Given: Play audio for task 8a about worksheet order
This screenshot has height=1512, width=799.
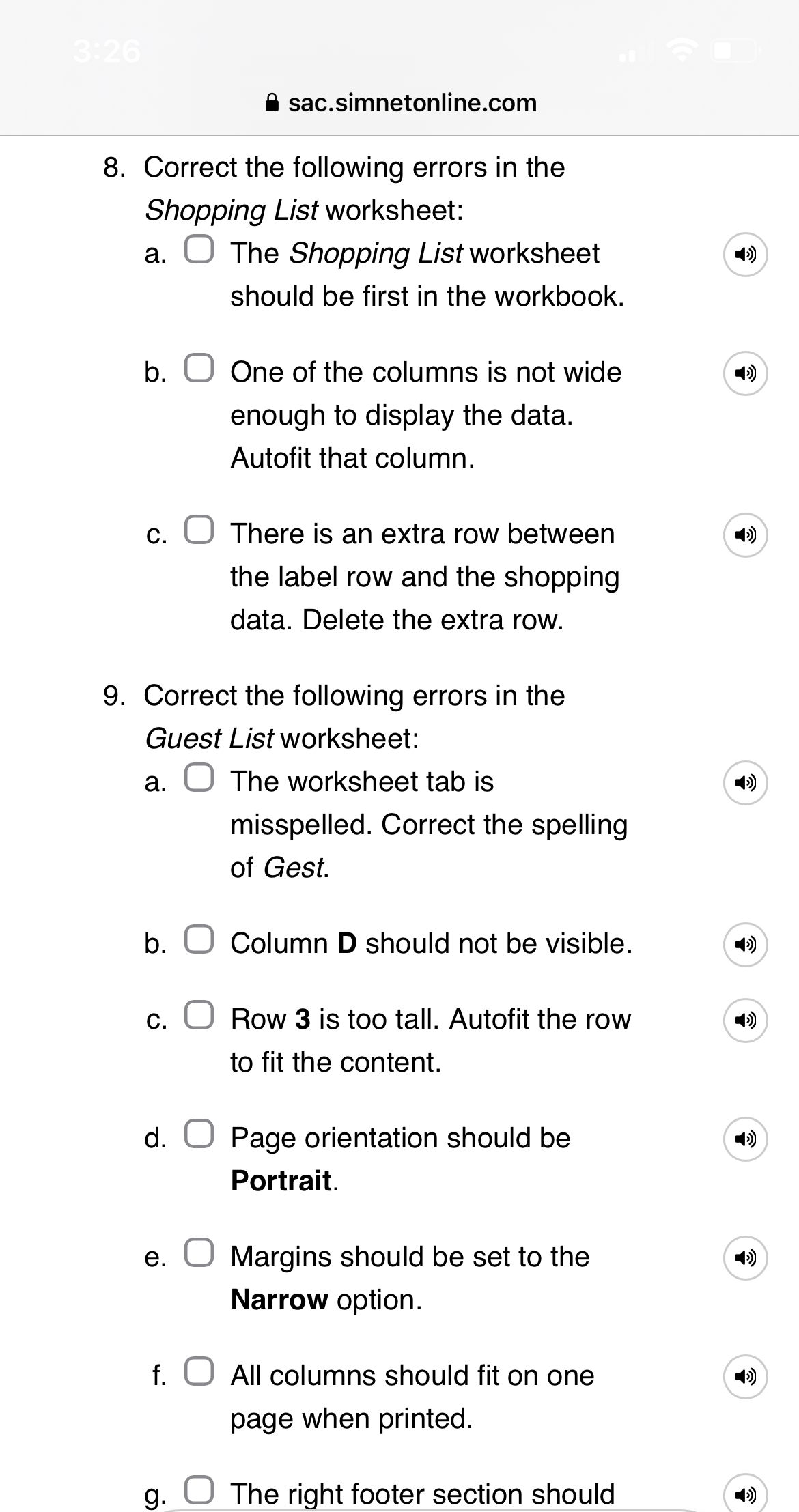Looking at the screenshot, I should [x=745, y=254].
